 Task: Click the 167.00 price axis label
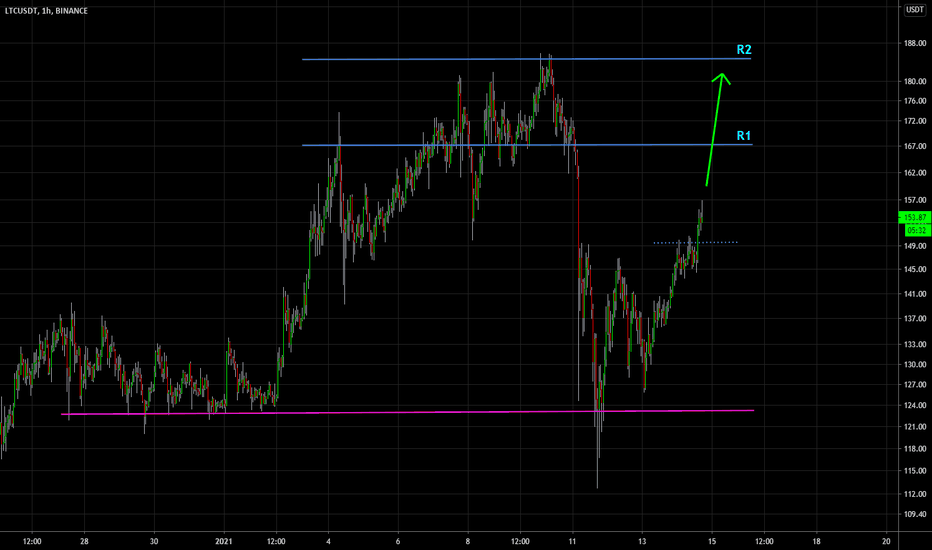coord(915,146)
